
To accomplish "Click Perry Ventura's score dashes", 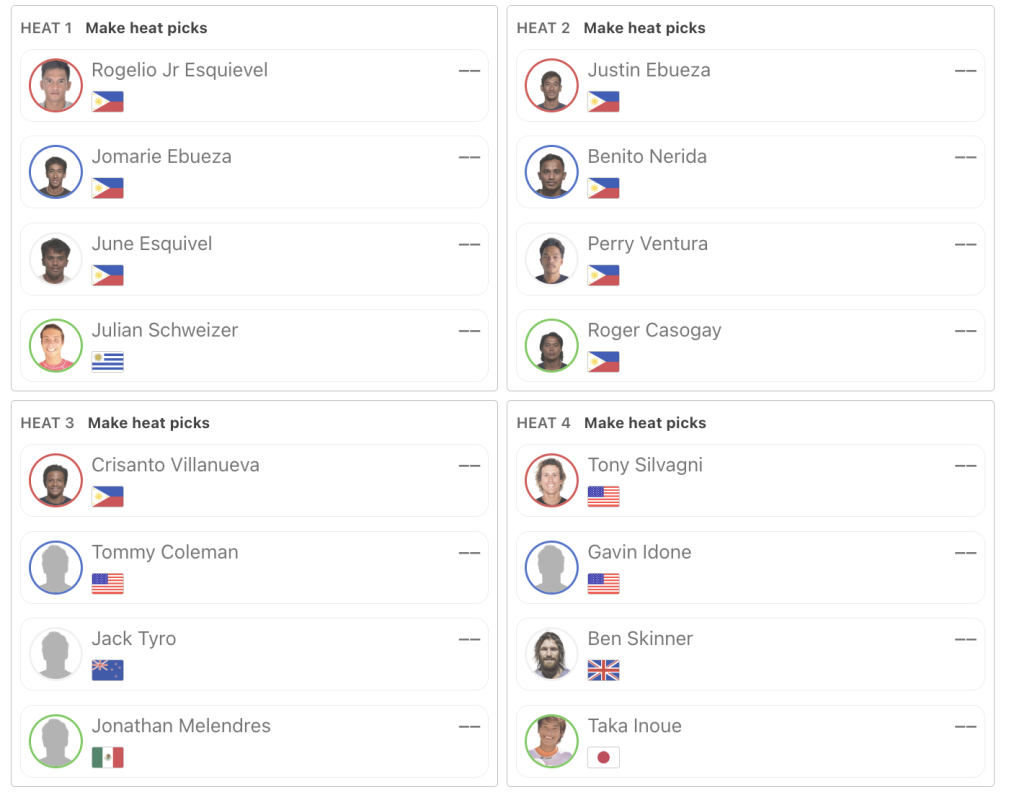I will pos(965,245).
